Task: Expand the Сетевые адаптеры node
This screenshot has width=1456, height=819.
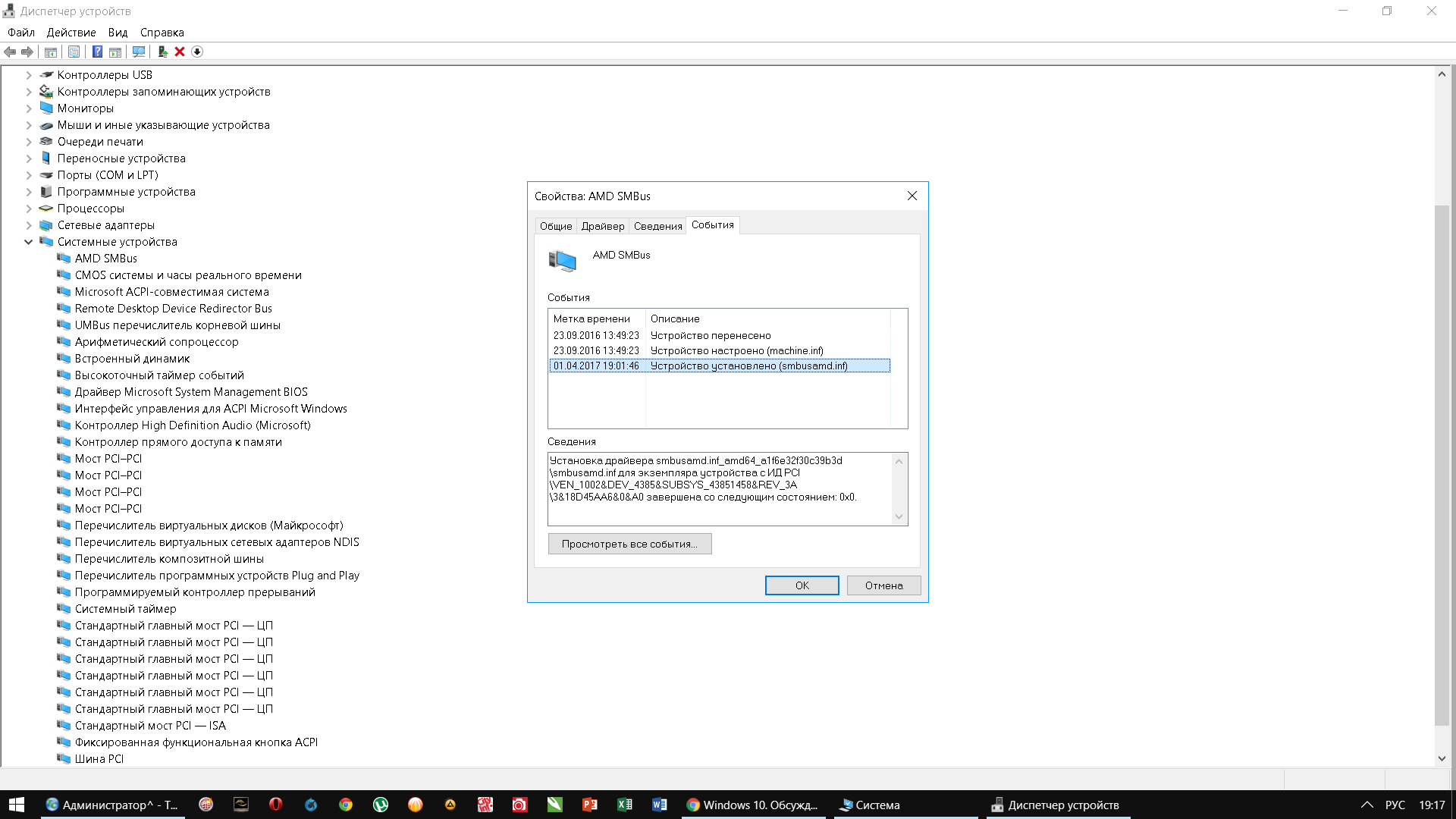Action: point(29,225)
